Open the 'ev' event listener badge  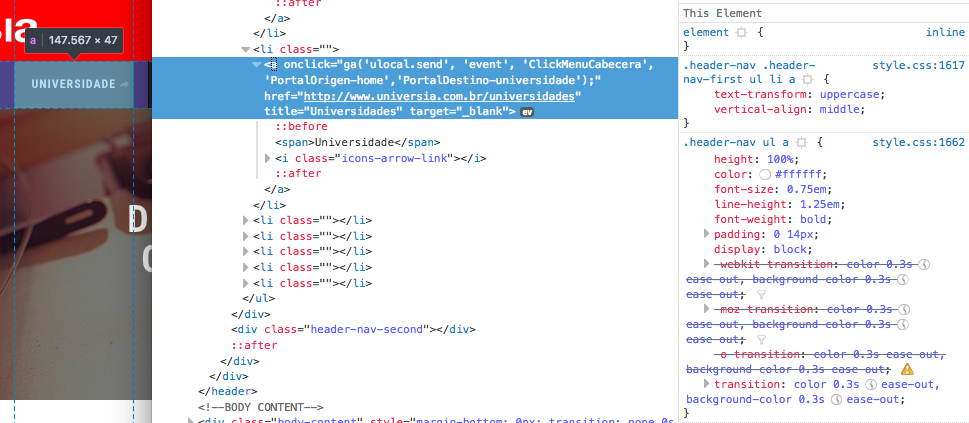pos(527,112)
